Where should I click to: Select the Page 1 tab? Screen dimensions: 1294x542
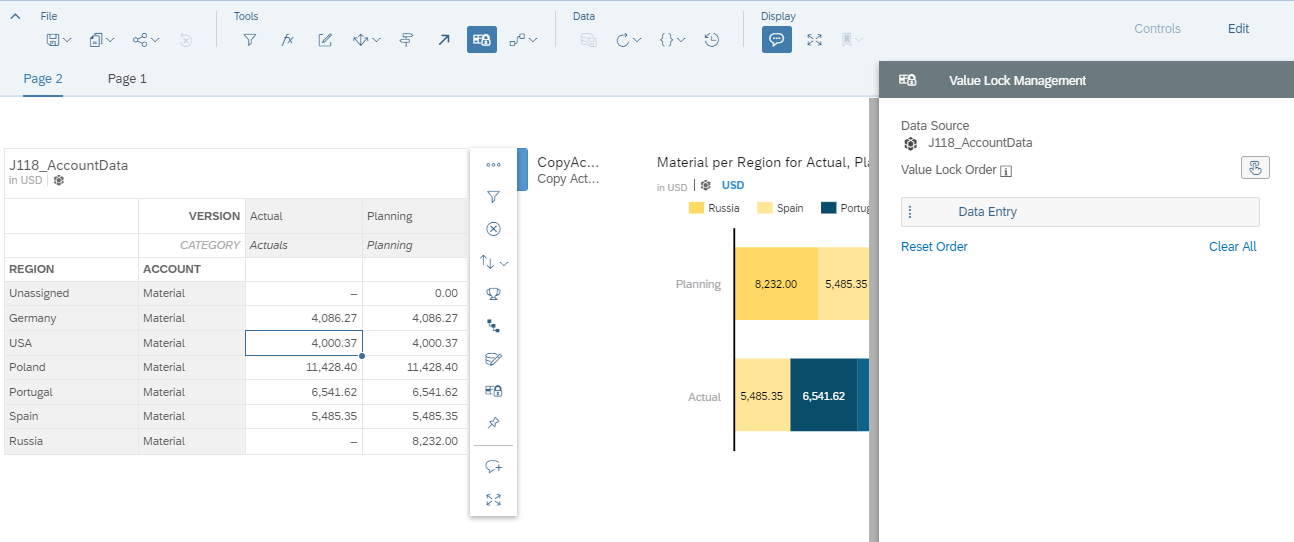(x=127, y=79)
